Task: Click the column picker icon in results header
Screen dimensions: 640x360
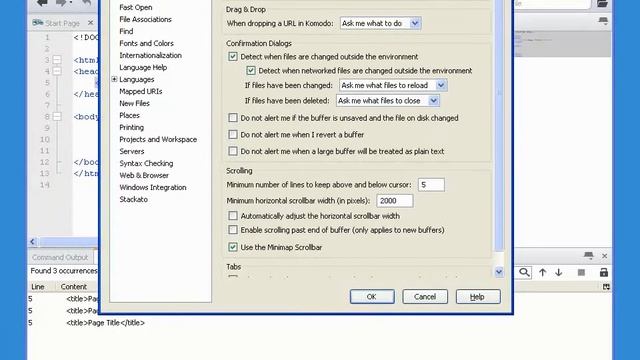Action: point(606,287)
